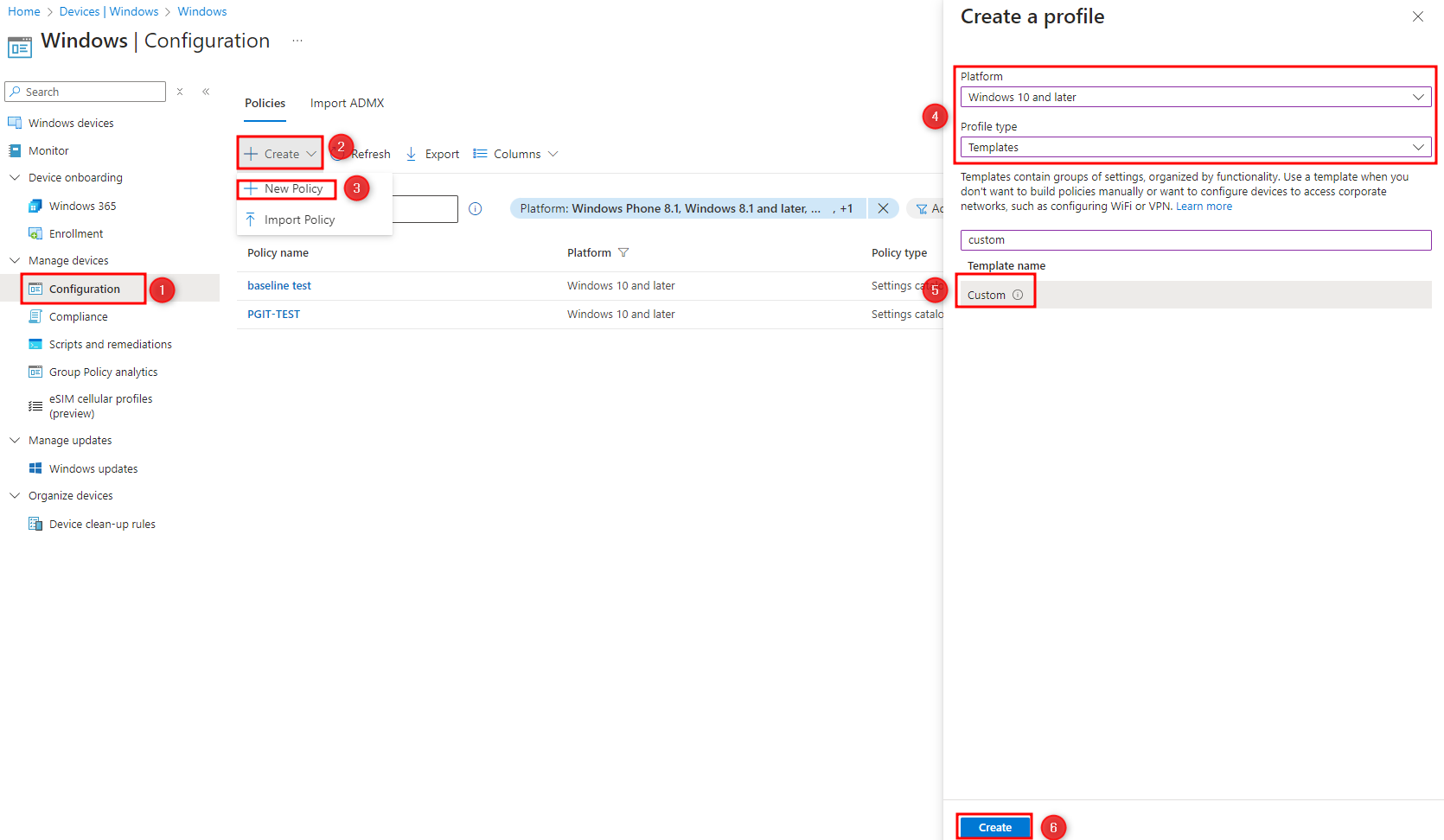Image resolution: width=1444 pixels, height=840 pixels.
Task: Collapse the Organize devices section
Action: 15,495
